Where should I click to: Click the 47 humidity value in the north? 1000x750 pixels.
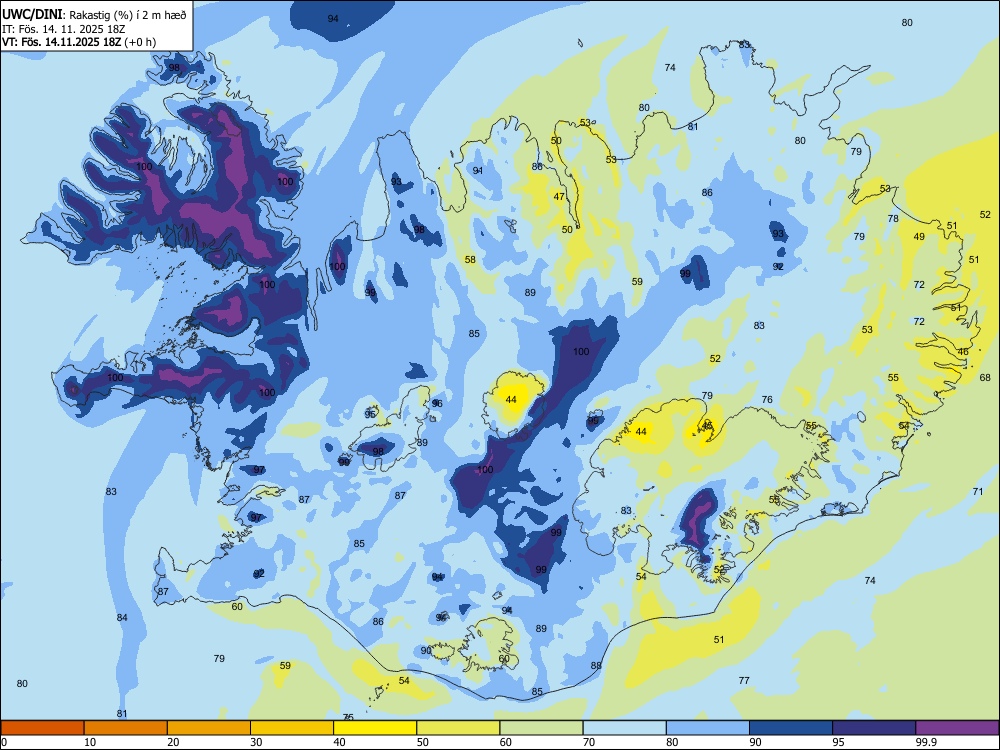tap(559, 196)
